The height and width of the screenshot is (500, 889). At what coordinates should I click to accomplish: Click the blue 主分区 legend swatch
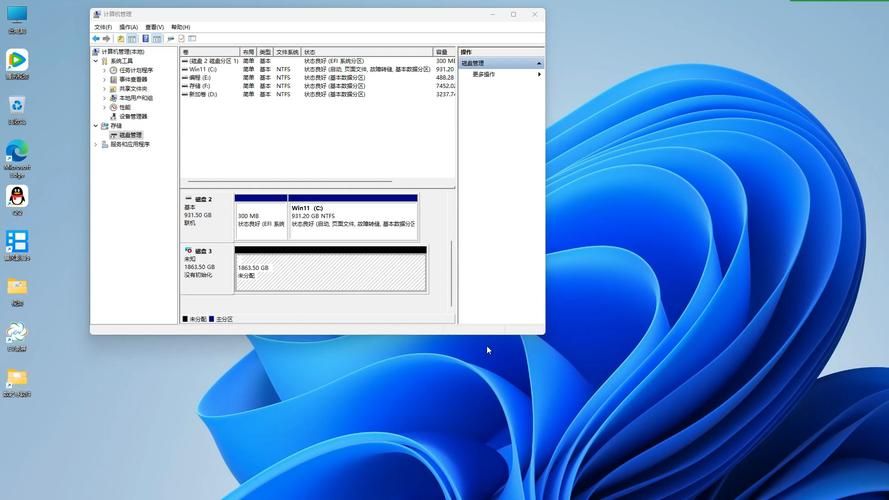pos(211,319)
